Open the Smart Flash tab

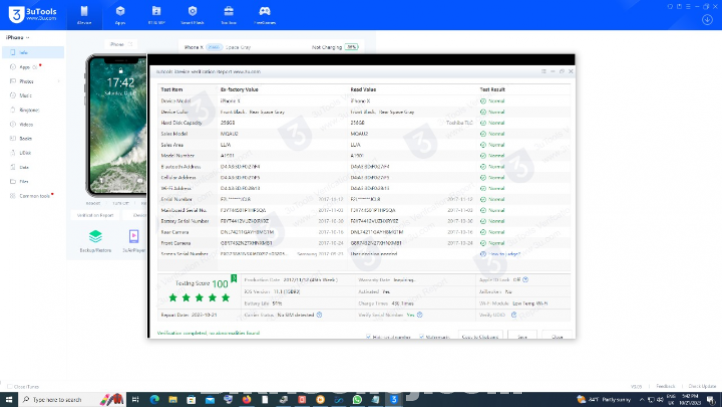click(x=192, y=15)
